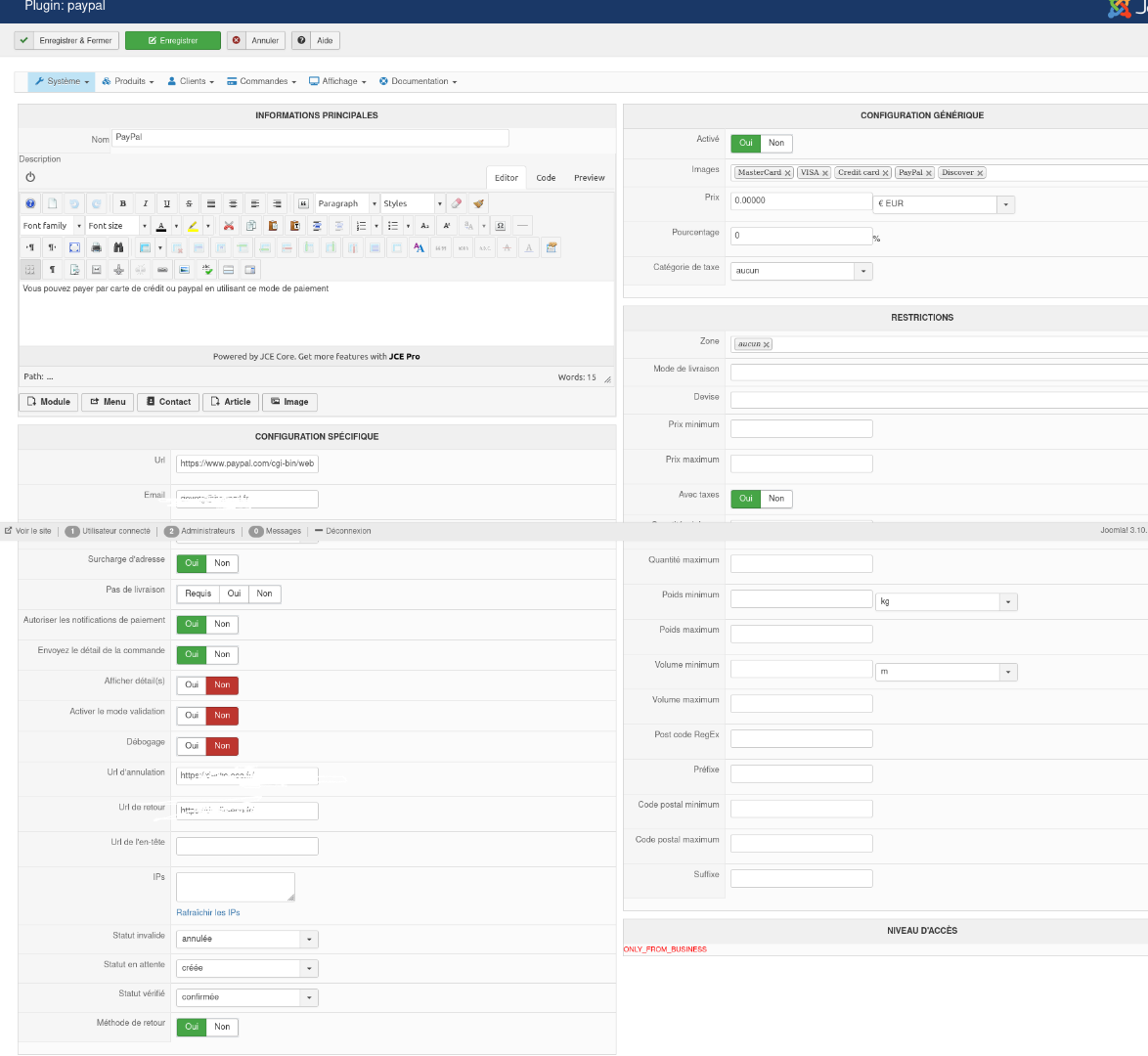This screenshot has height=1056, width=1148.
Task: Set Activer le mode validation to Oui
Action: [192, 716]
